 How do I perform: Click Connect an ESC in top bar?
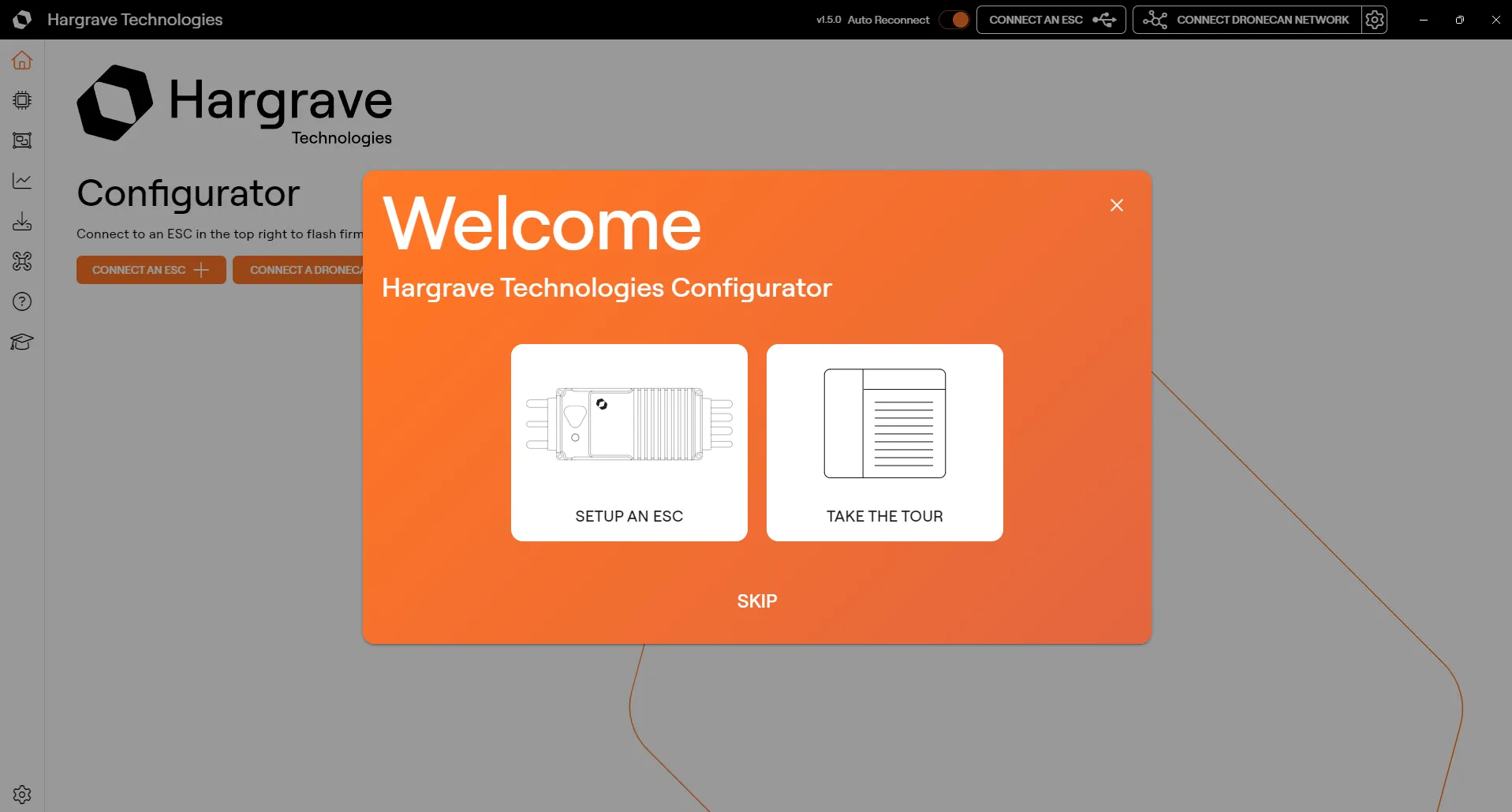click(x=1051, y=20)
